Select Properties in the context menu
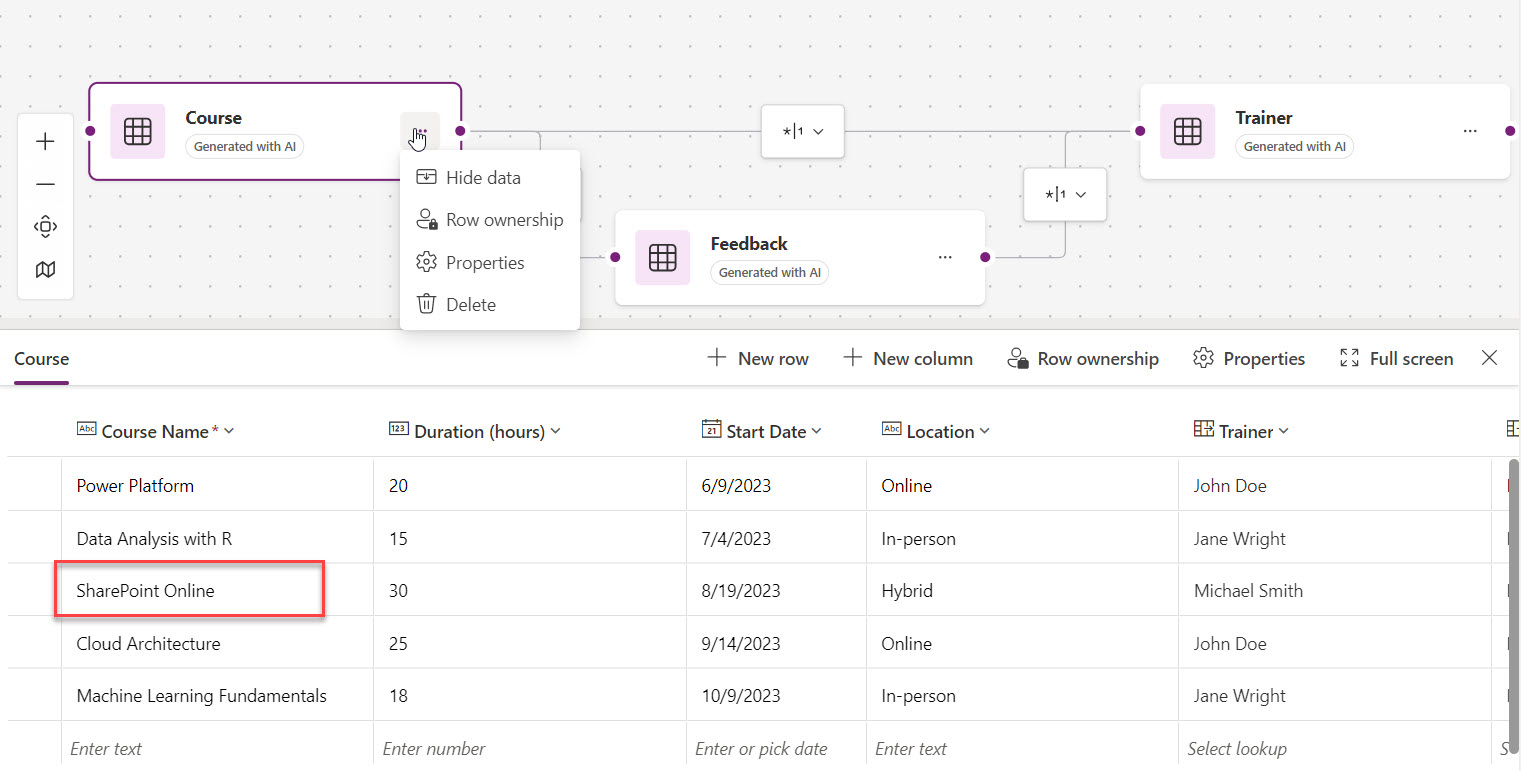Screen dimensions: 1521x771 (x=484, y=262)
